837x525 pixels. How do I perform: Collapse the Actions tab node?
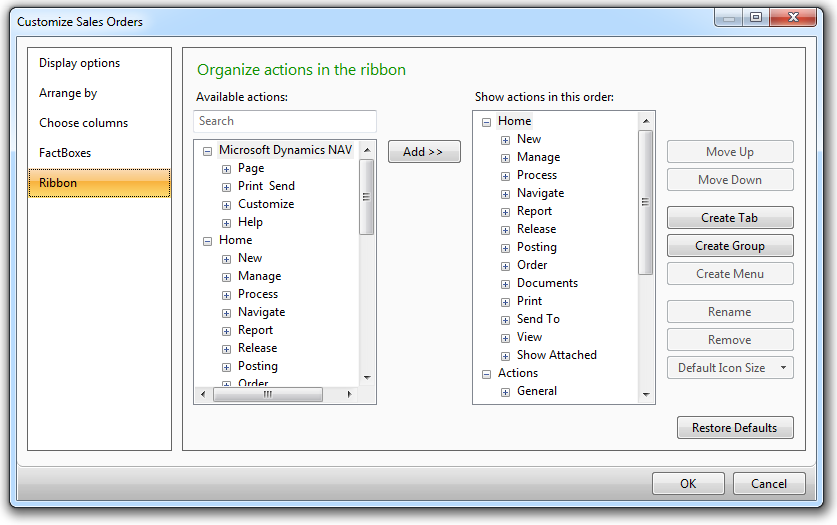click(486, 374)
